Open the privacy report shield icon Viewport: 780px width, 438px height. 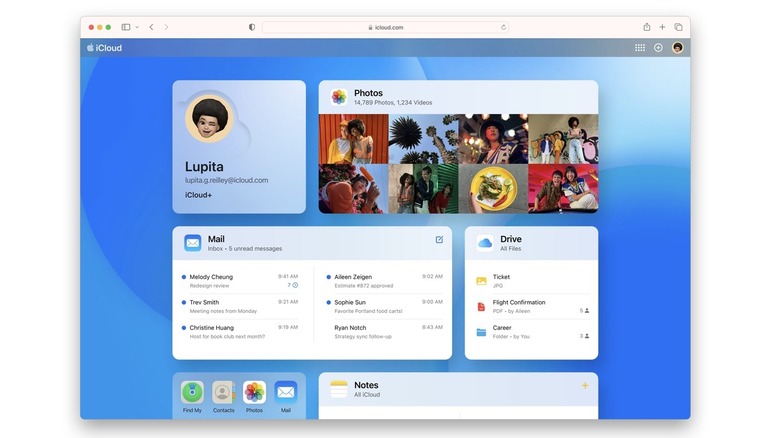tap(252, 27)
